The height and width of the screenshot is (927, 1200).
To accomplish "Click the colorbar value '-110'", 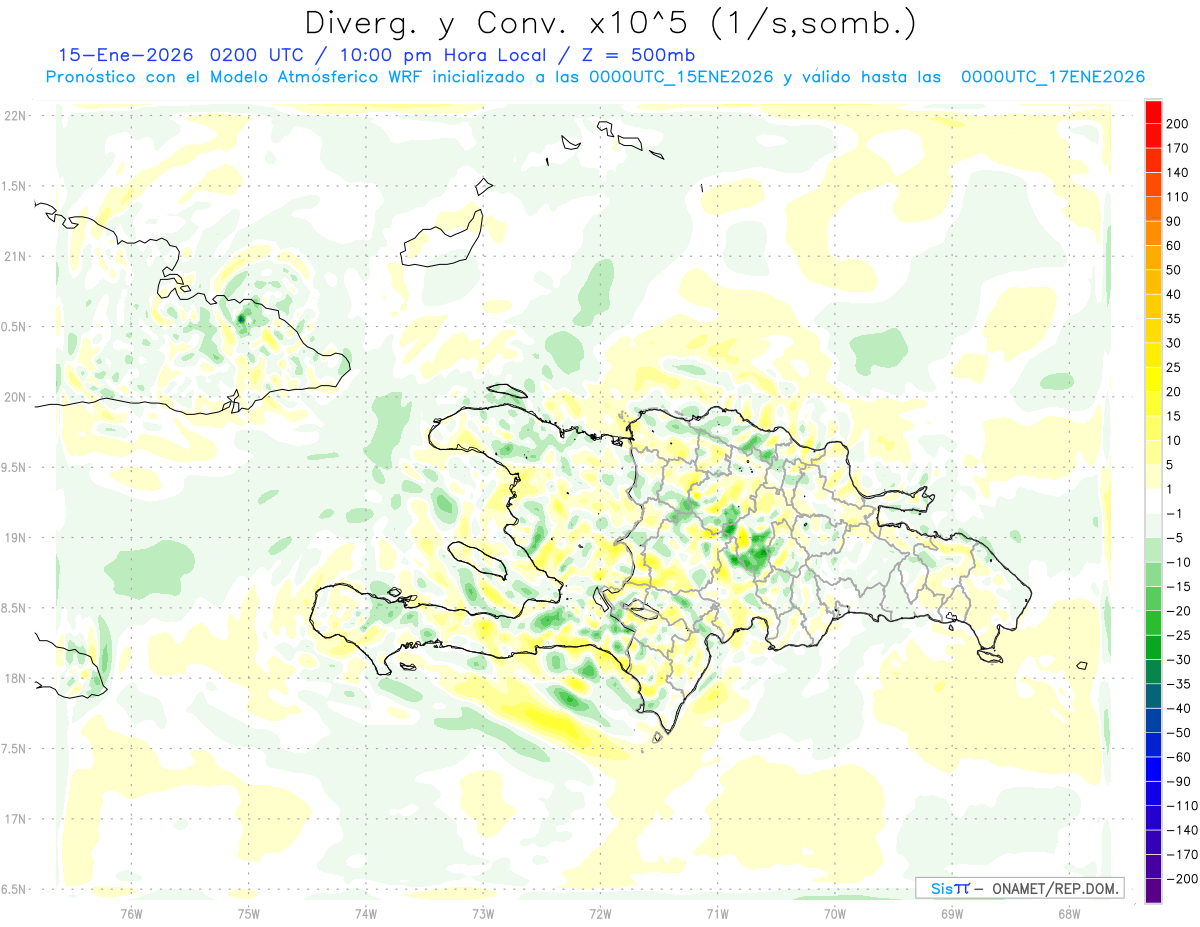I will coord(1184,806).
